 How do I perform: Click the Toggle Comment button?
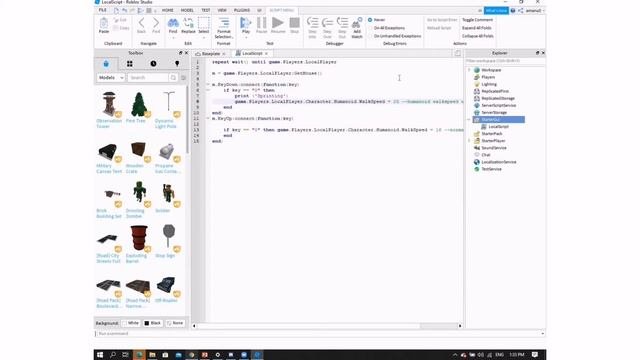(477, 20)
